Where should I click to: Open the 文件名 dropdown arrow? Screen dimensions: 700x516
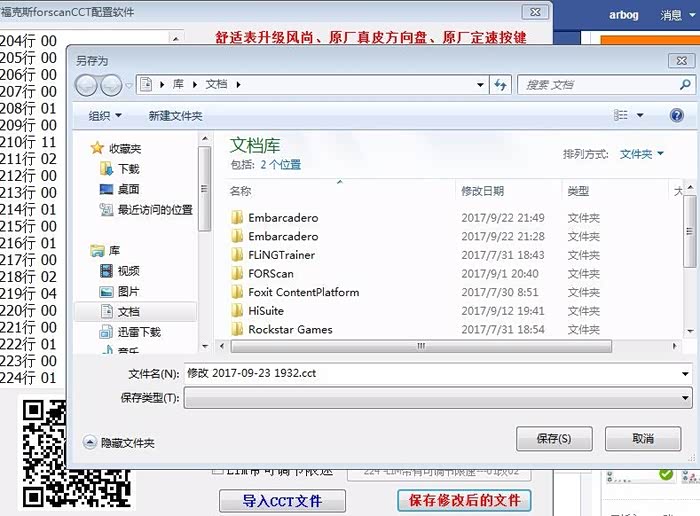coord(685,373)
